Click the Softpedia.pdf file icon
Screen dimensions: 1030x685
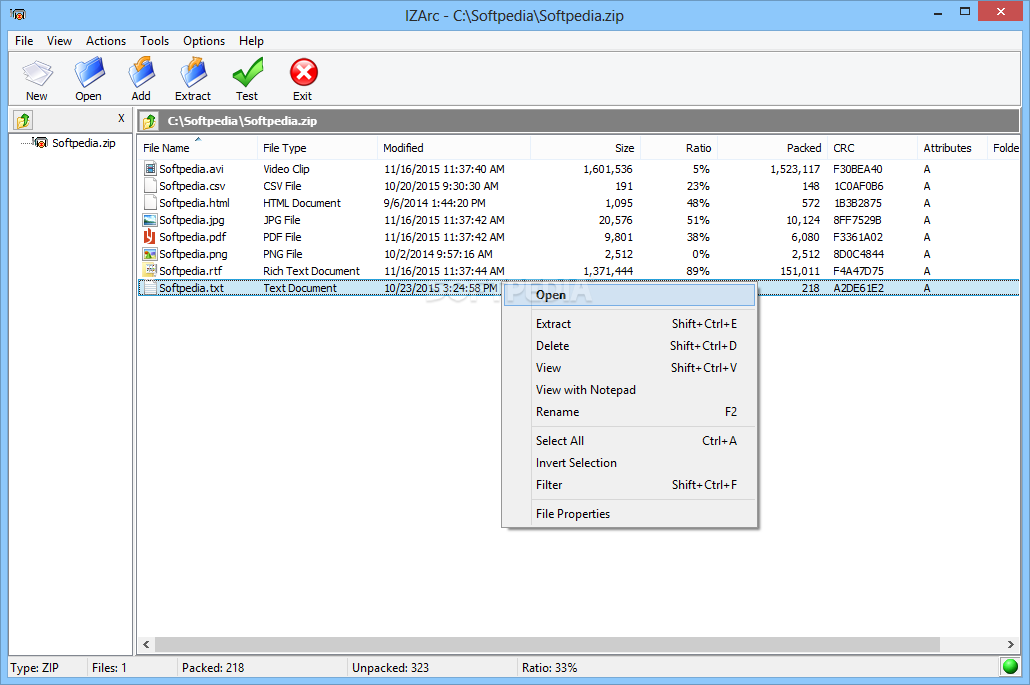point(150,236)
